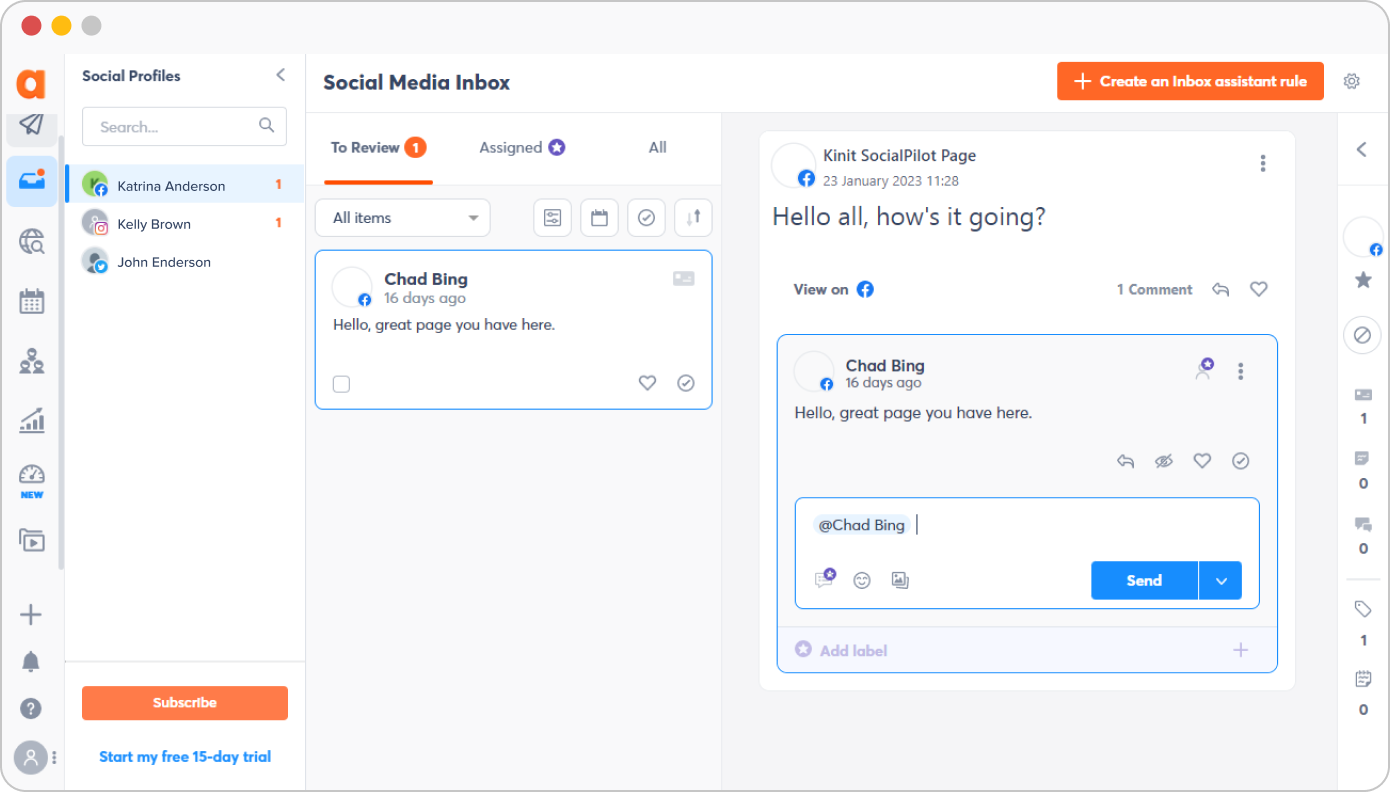The image size is (1390, 792).
Task: Collapse the Social Profiles panel
Action: coord(280,75)
